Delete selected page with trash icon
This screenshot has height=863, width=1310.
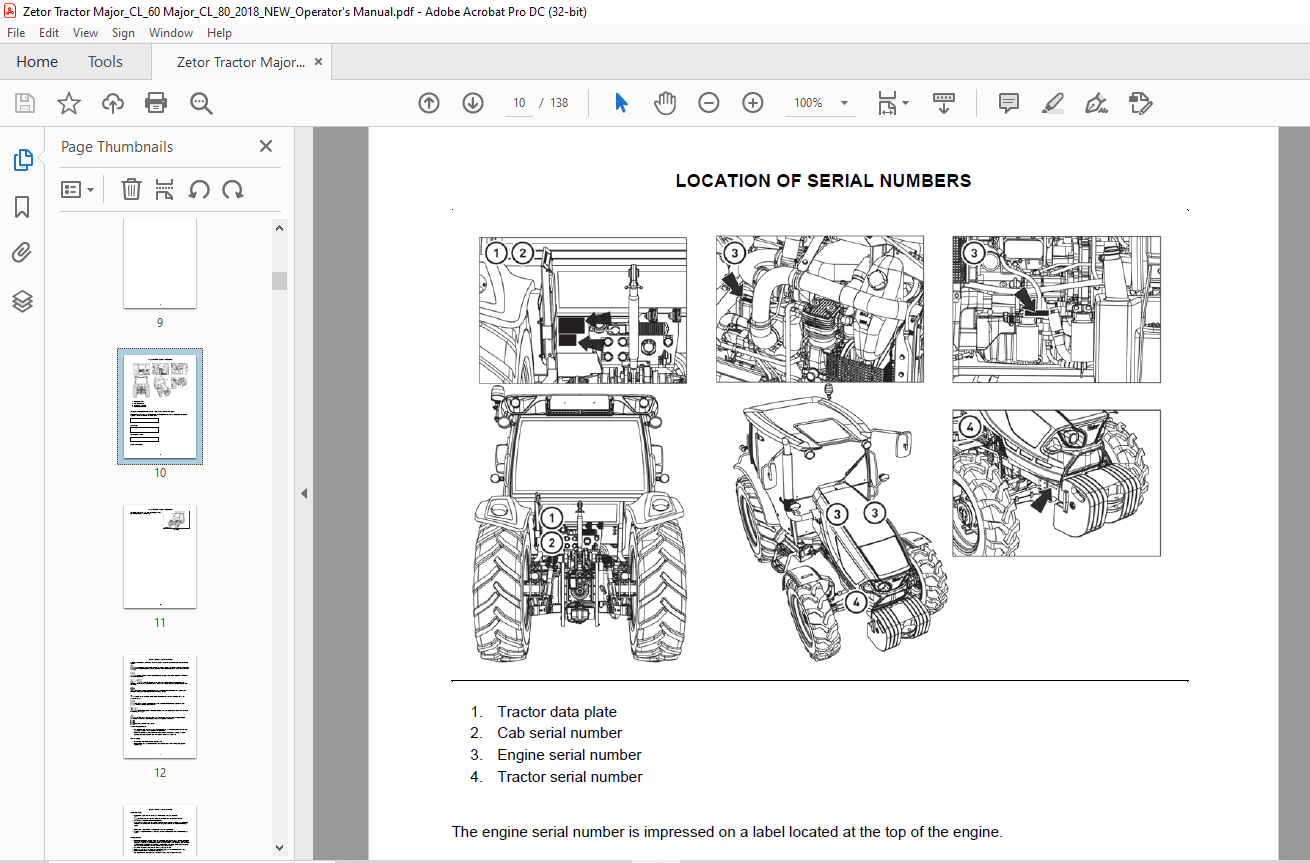click(131, 189)
